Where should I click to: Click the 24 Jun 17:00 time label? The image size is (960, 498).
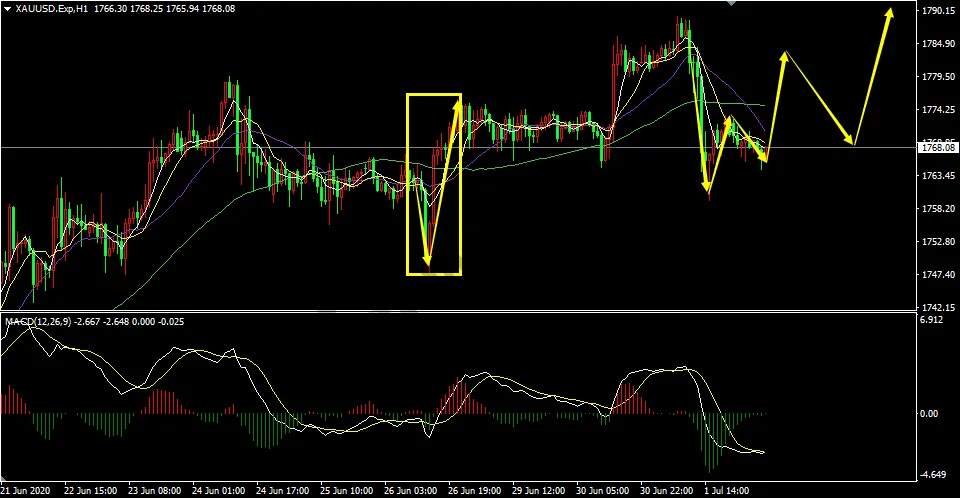point(282,491)
